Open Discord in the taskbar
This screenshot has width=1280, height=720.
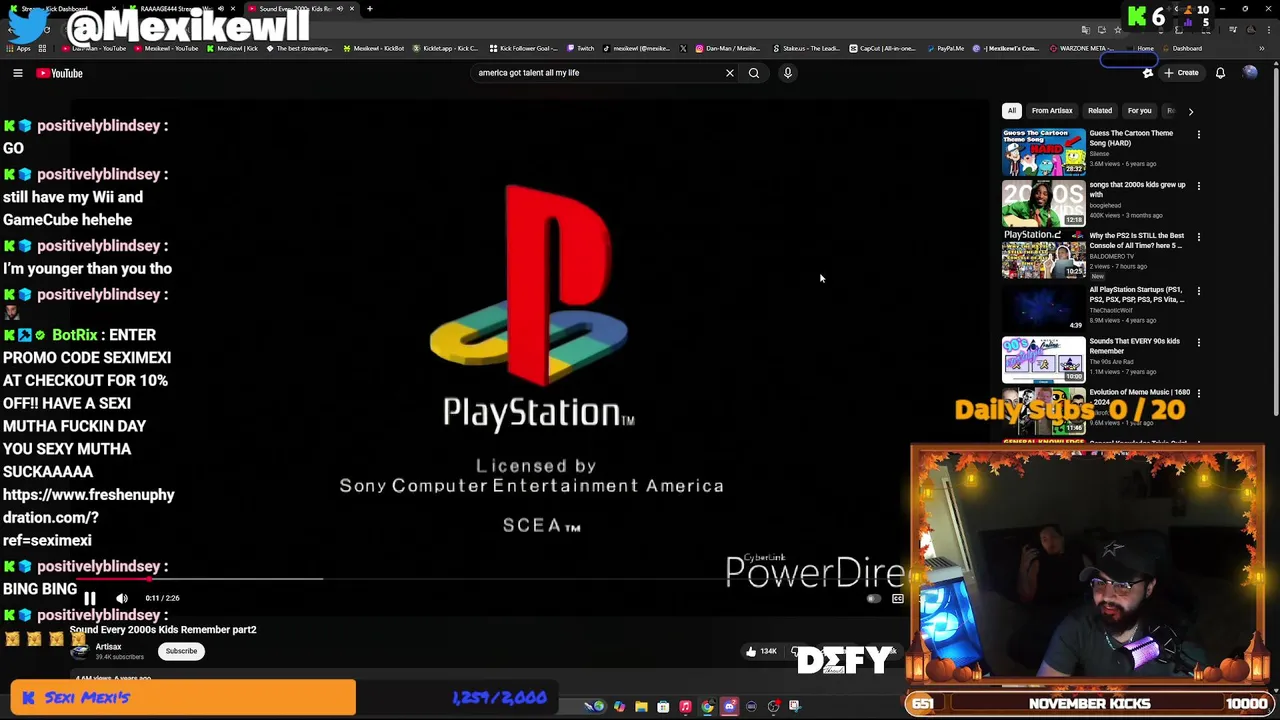coord(729,707)
